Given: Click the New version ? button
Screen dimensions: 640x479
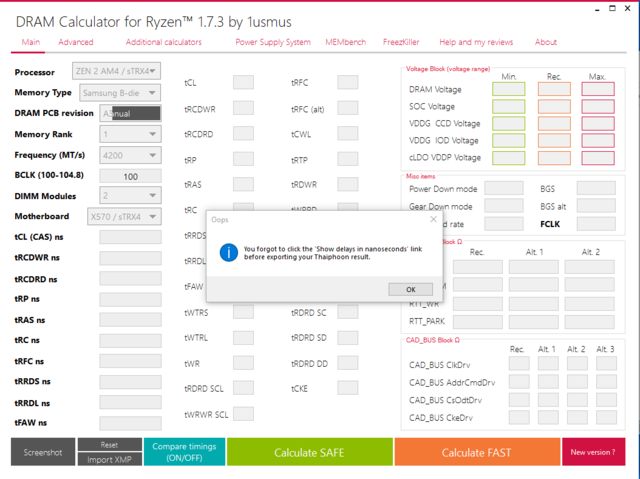Looking at the screenshot, I should pos(593,452).
